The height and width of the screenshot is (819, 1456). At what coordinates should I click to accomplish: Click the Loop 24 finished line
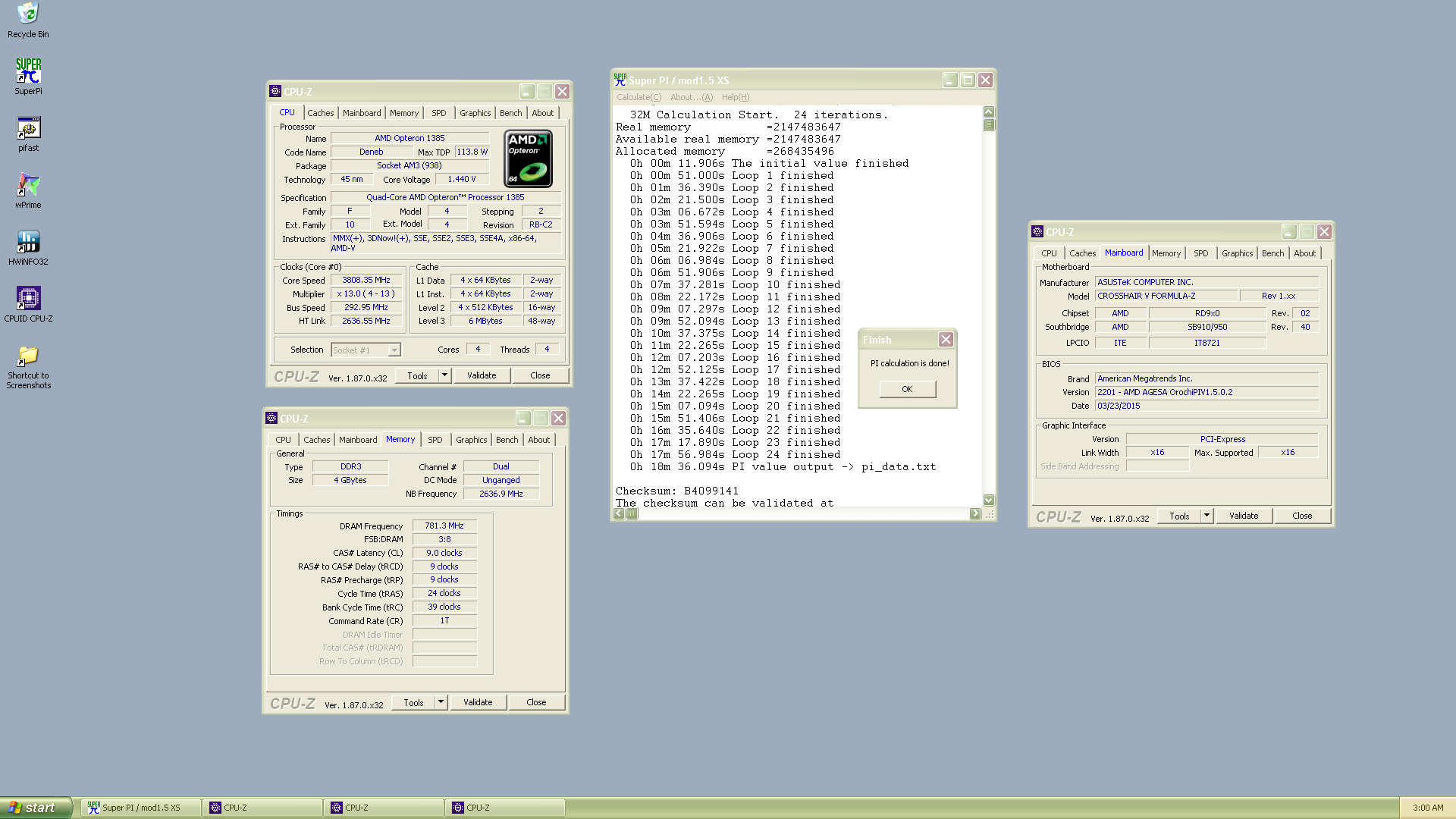pos(736,454)
